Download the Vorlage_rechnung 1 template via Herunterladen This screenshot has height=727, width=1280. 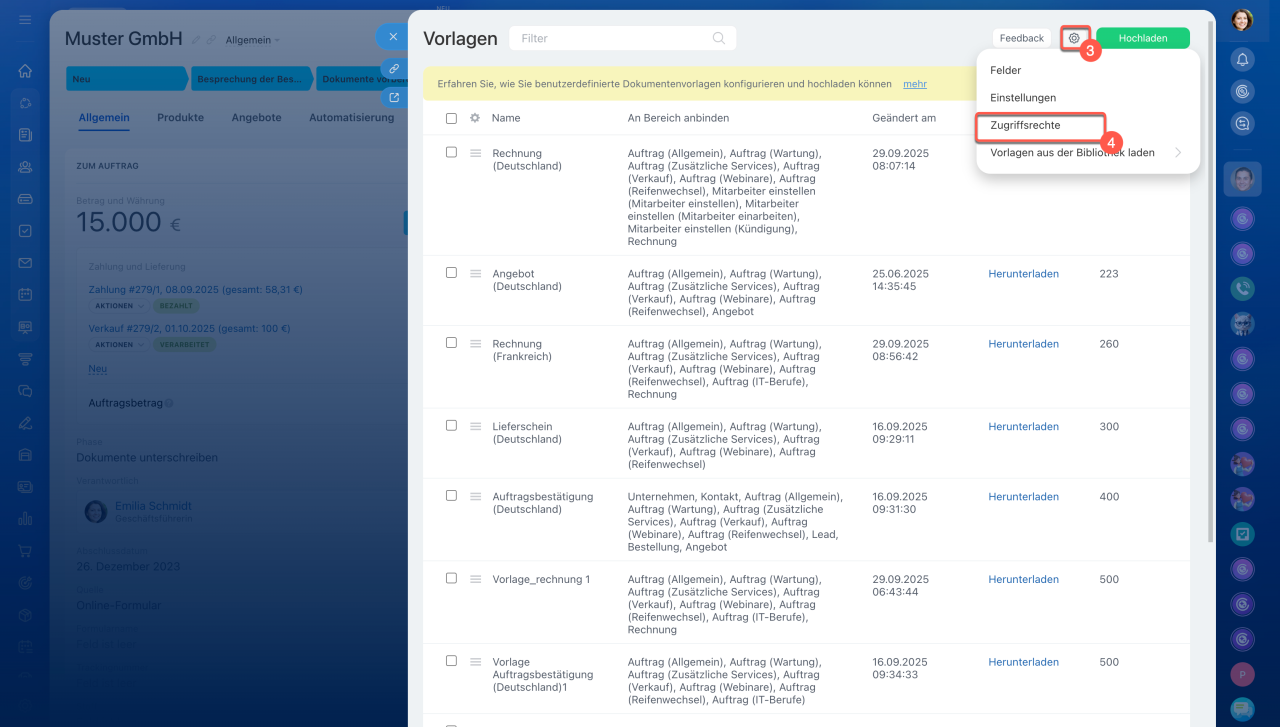tap(1023, 580)
